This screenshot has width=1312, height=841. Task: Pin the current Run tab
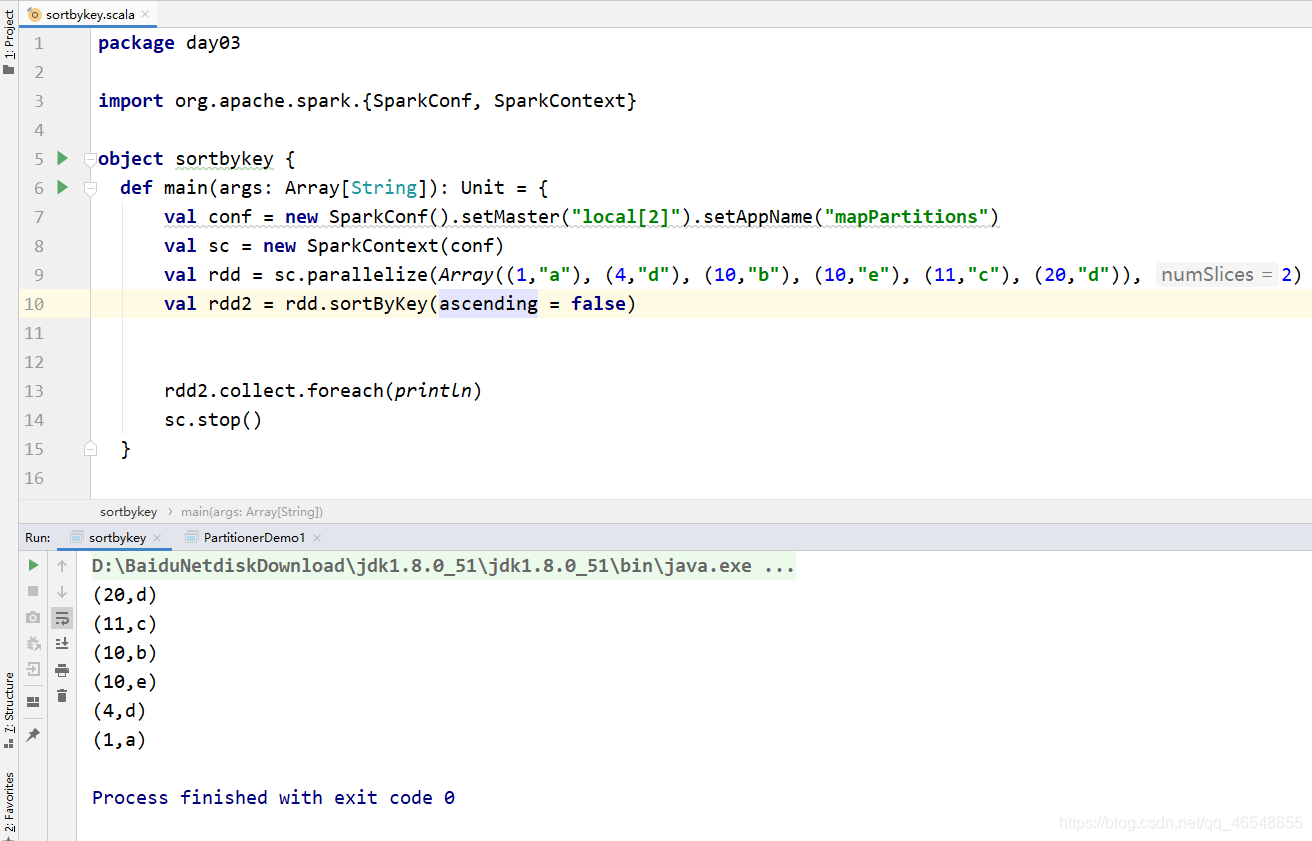(x=33, y=734)
